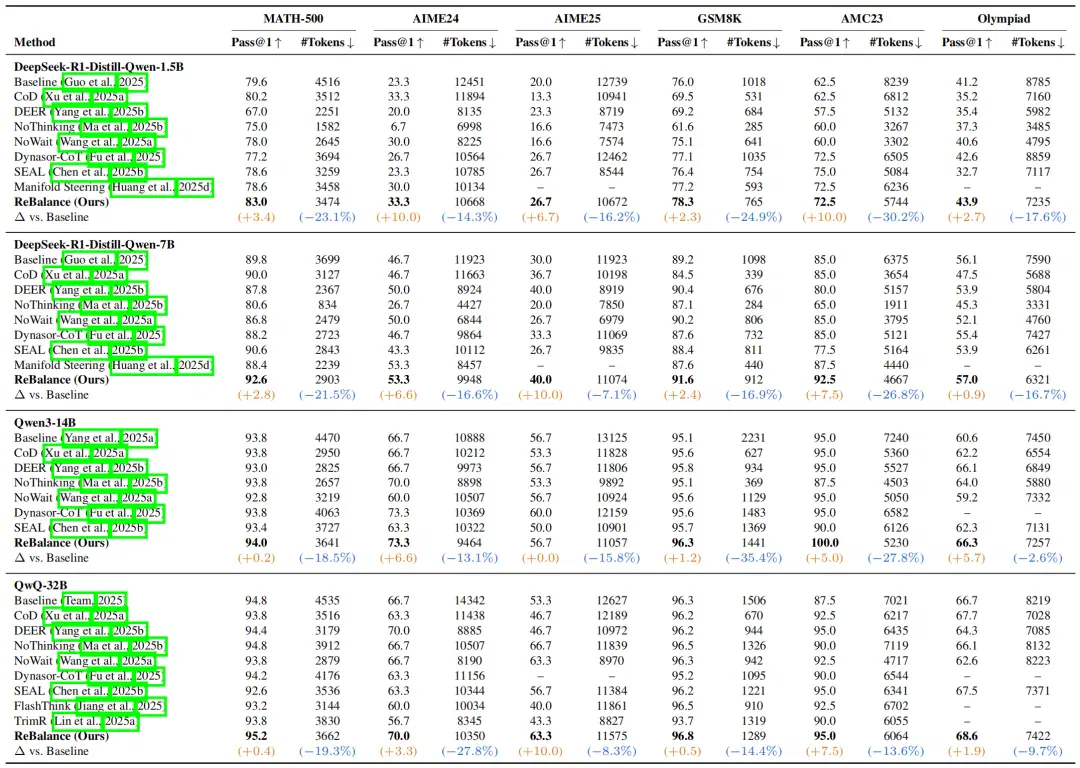Select the Olympiad column header

click(x=1004, y=19)
